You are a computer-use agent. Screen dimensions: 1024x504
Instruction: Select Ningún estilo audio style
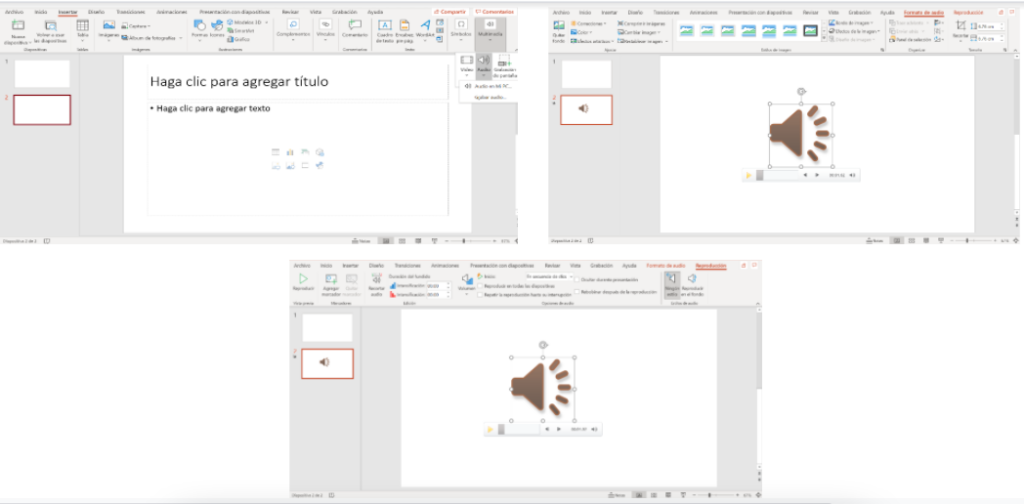point(671,283)
